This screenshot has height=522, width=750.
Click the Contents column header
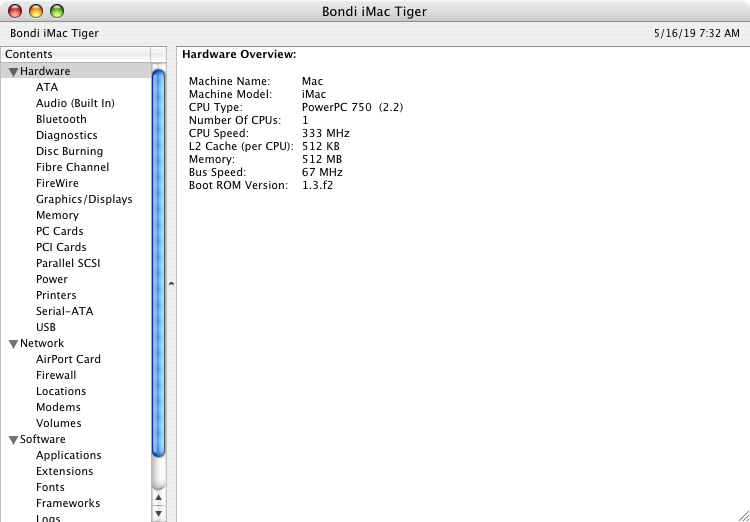(76, 55)
